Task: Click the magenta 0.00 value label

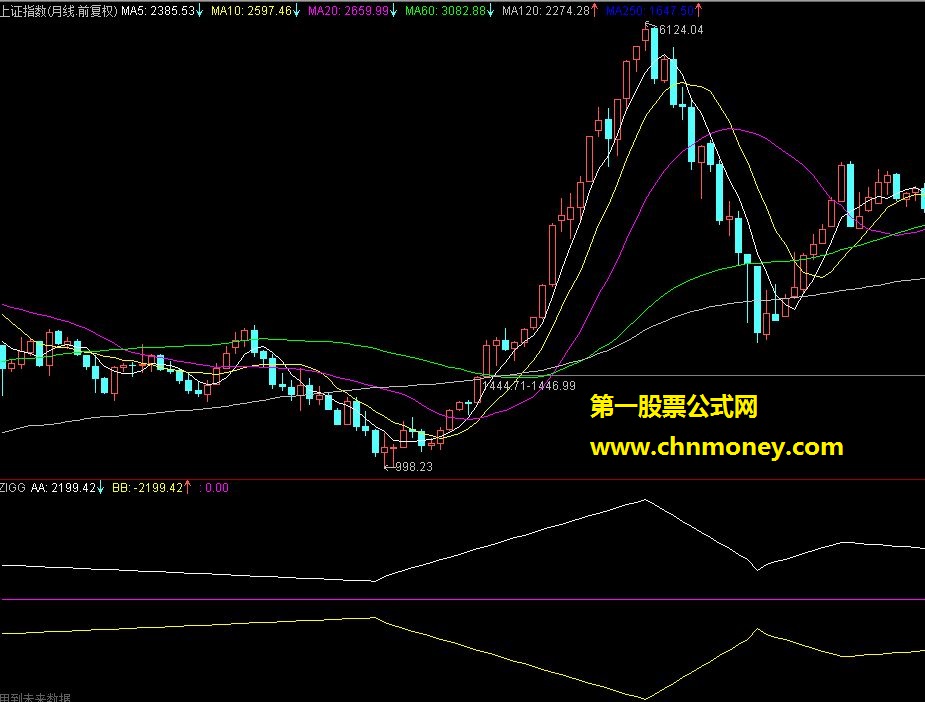Action: (216, 488)
